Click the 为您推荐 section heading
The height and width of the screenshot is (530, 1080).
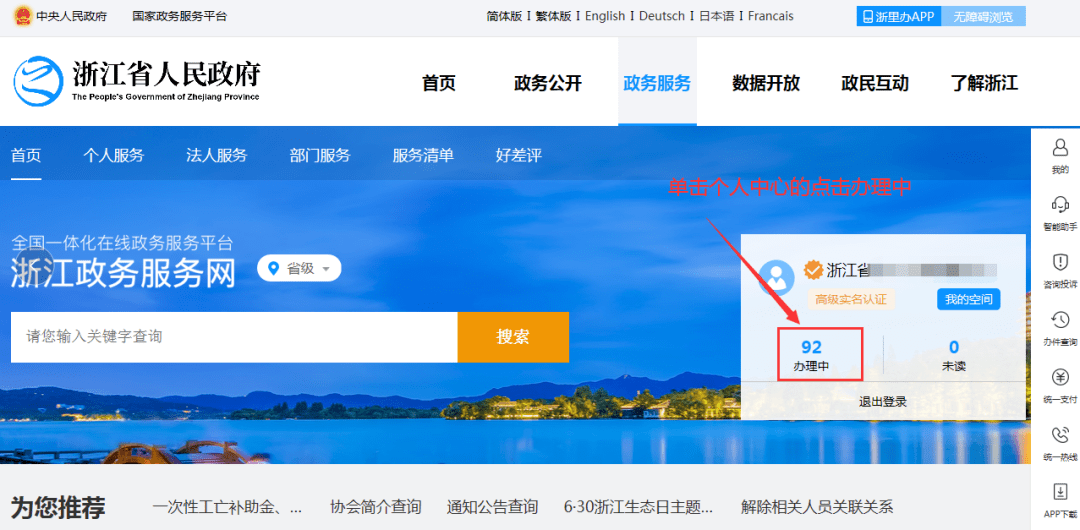tap(59, 508)
